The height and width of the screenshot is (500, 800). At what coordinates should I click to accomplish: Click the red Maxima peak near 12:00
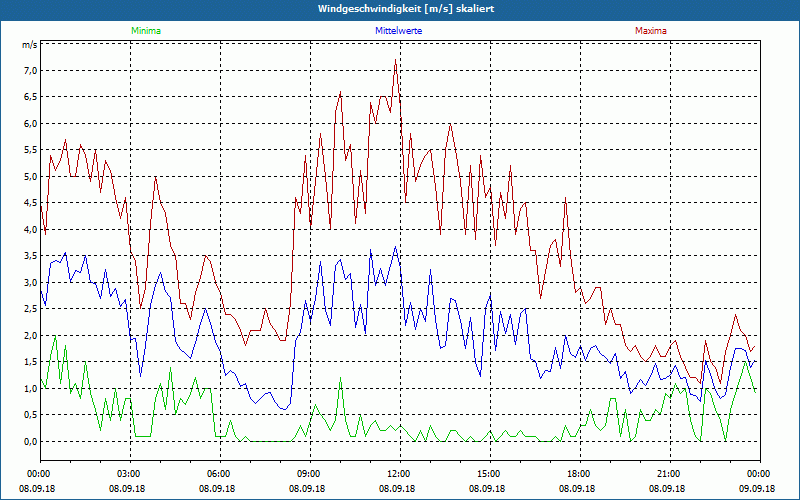click(395, 60)
